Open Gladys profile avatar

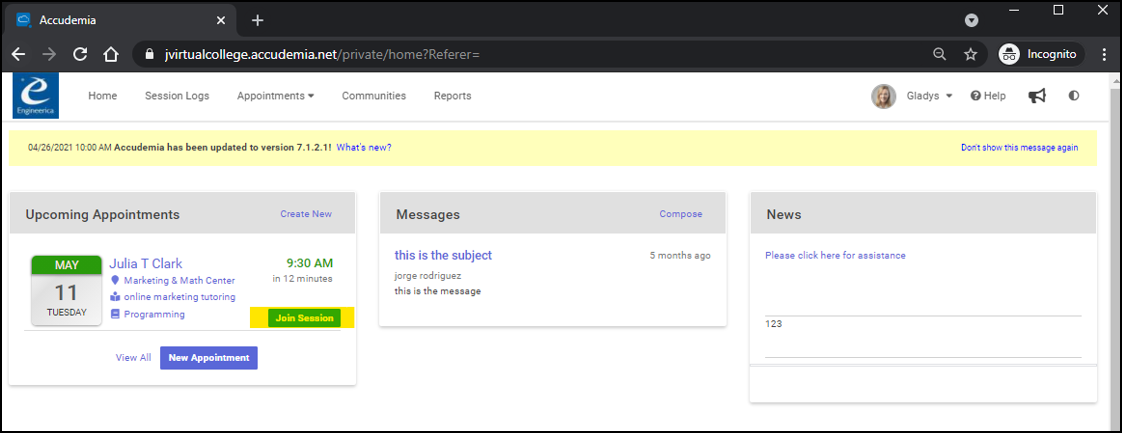click(884, 96)
